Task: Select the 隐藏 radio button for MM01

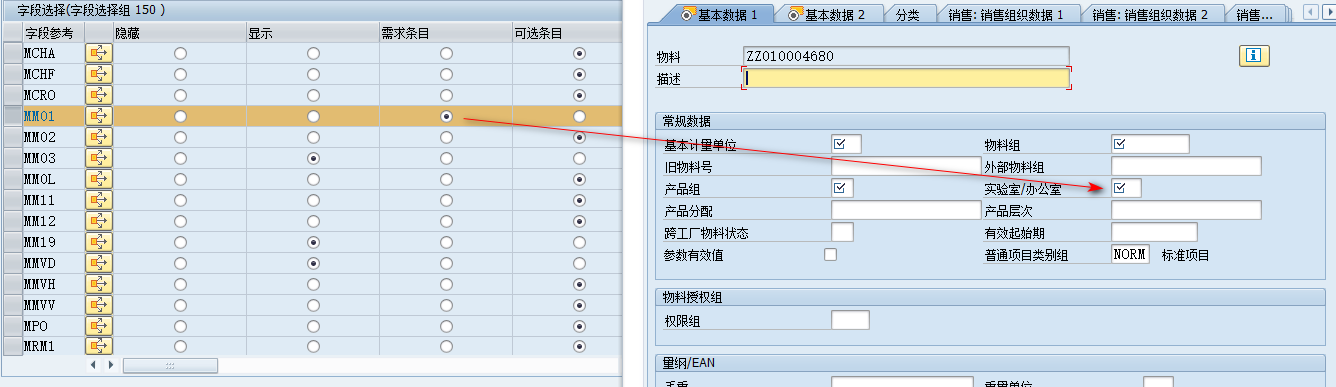Action: [x=180, y=116]
